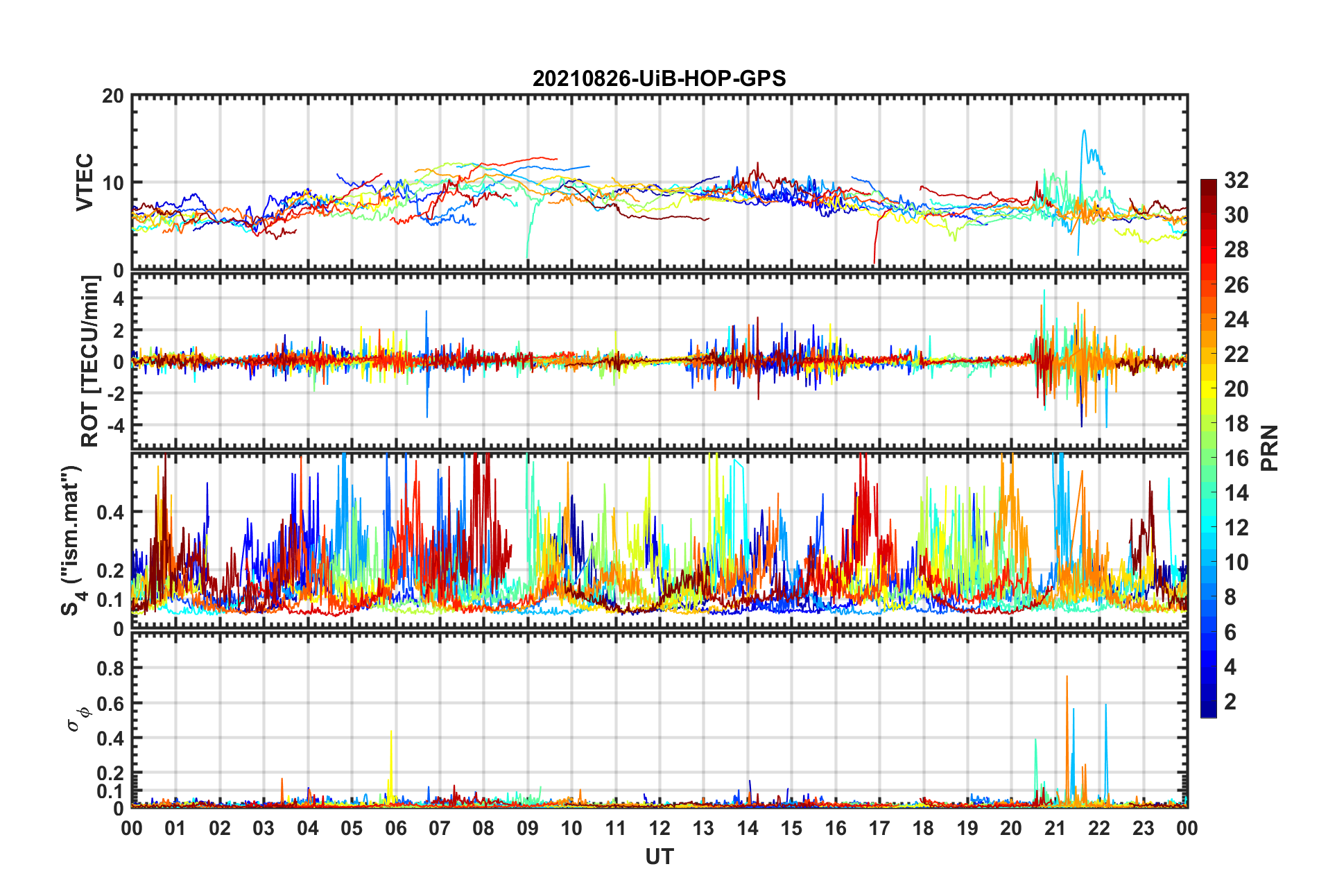Click the "4" tick on ROT y-axis
This screenshot has height=896, width=1319.
tap(119, 298)
